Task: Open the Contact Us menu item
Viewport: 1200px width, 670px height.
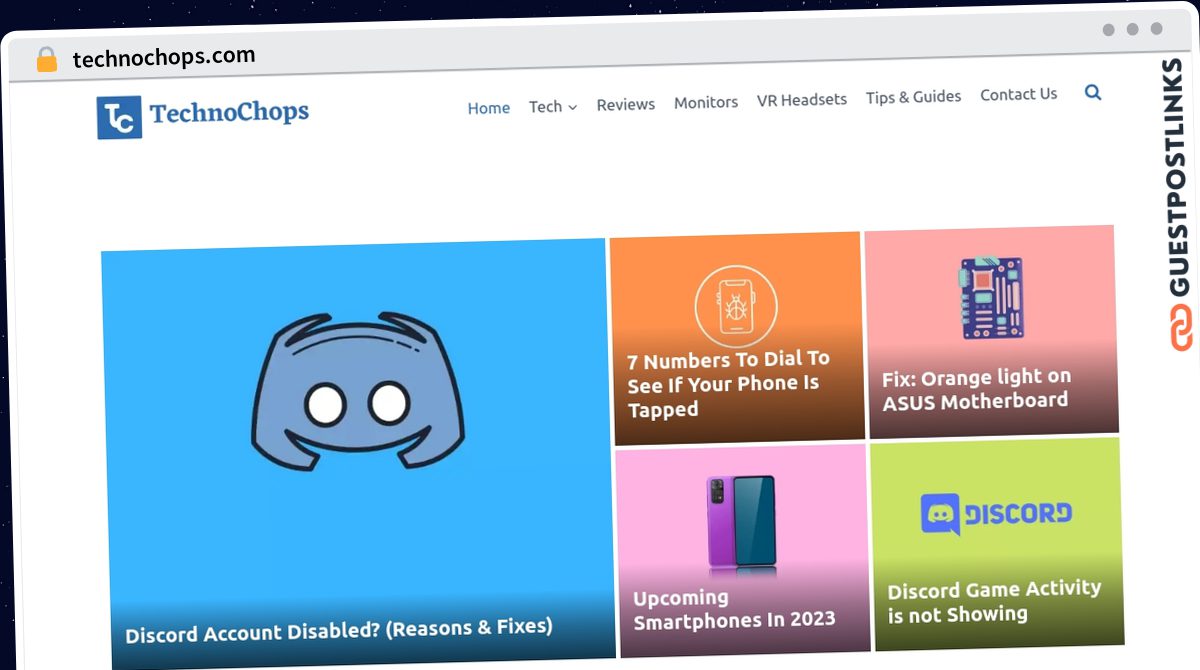Action: pos(1019,94)
